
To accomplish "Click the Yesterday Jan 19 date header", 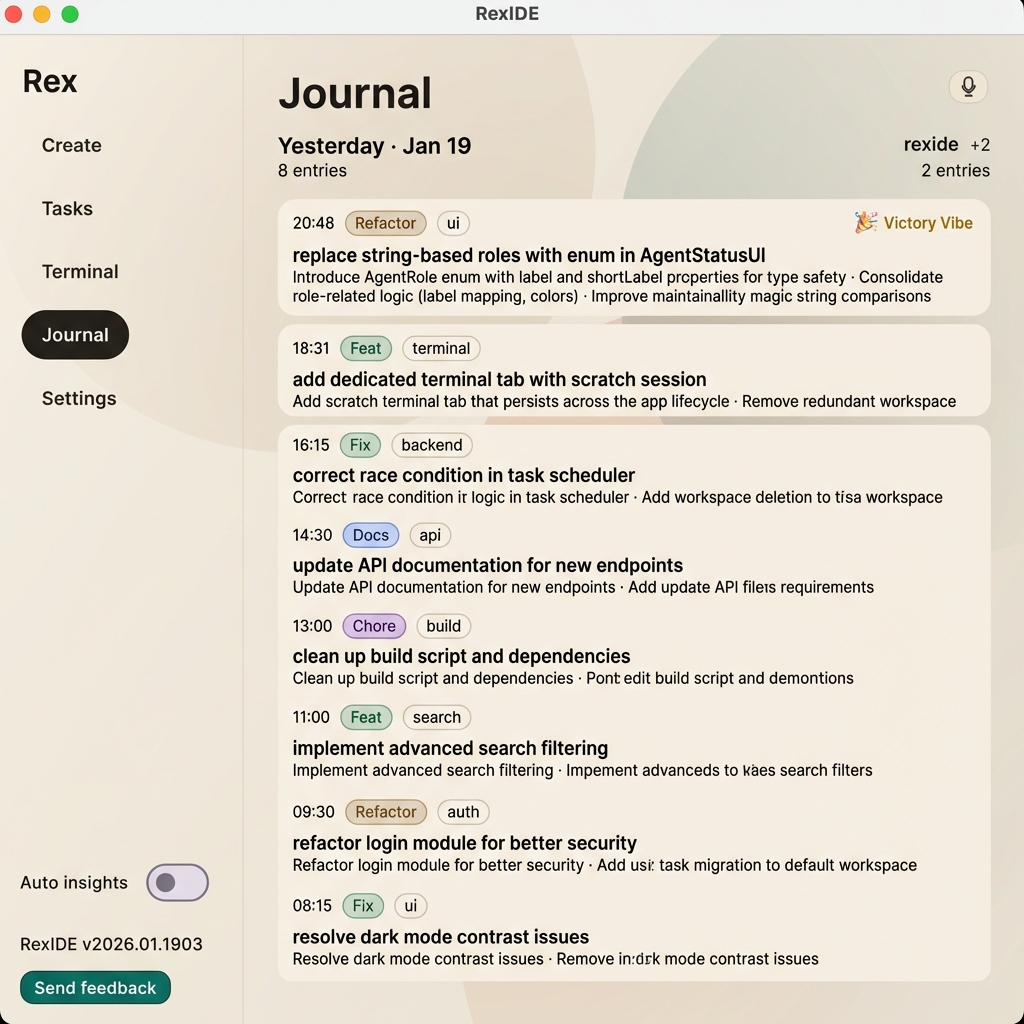I will click(375, 146).
